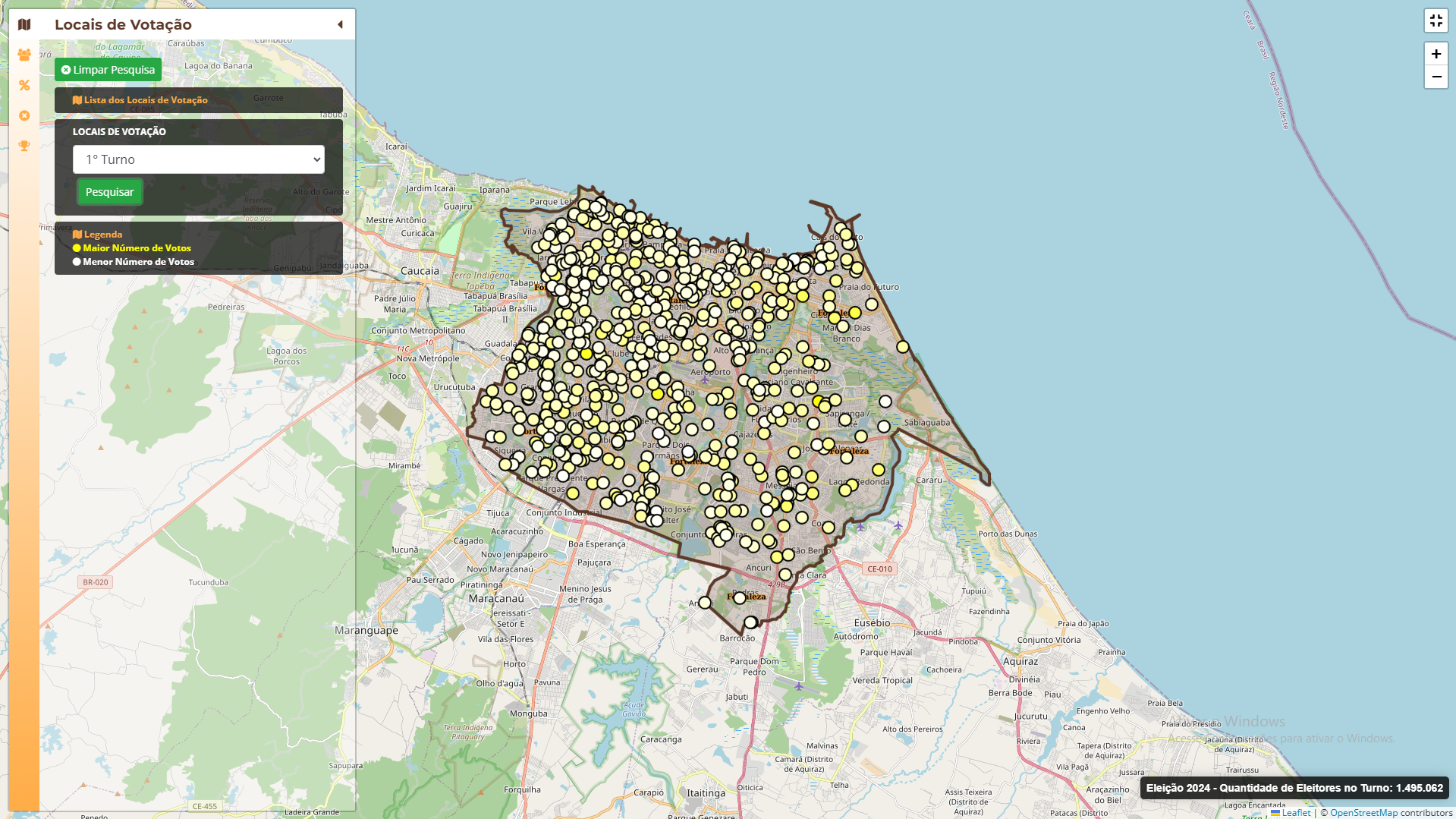Click the Pesquisar button

point(109,192)
